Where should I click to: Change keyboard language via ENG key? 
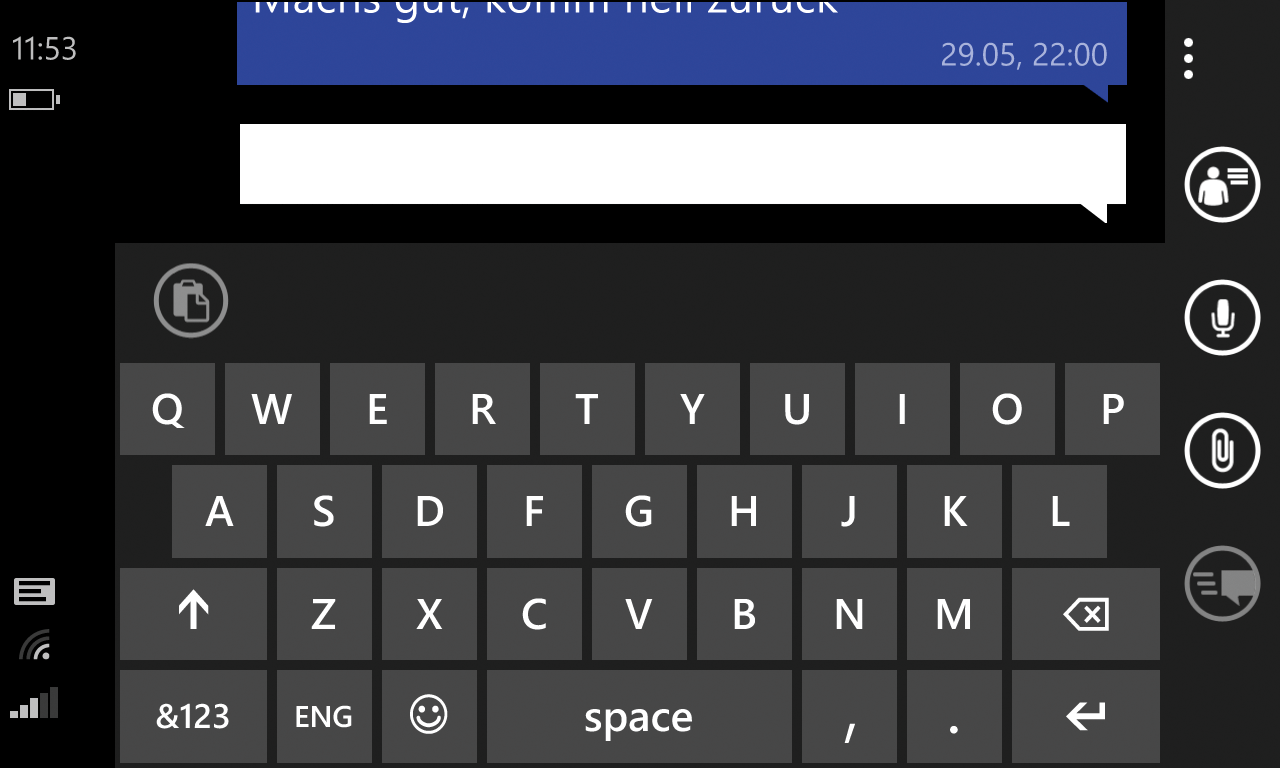click(x=324, y=716)
